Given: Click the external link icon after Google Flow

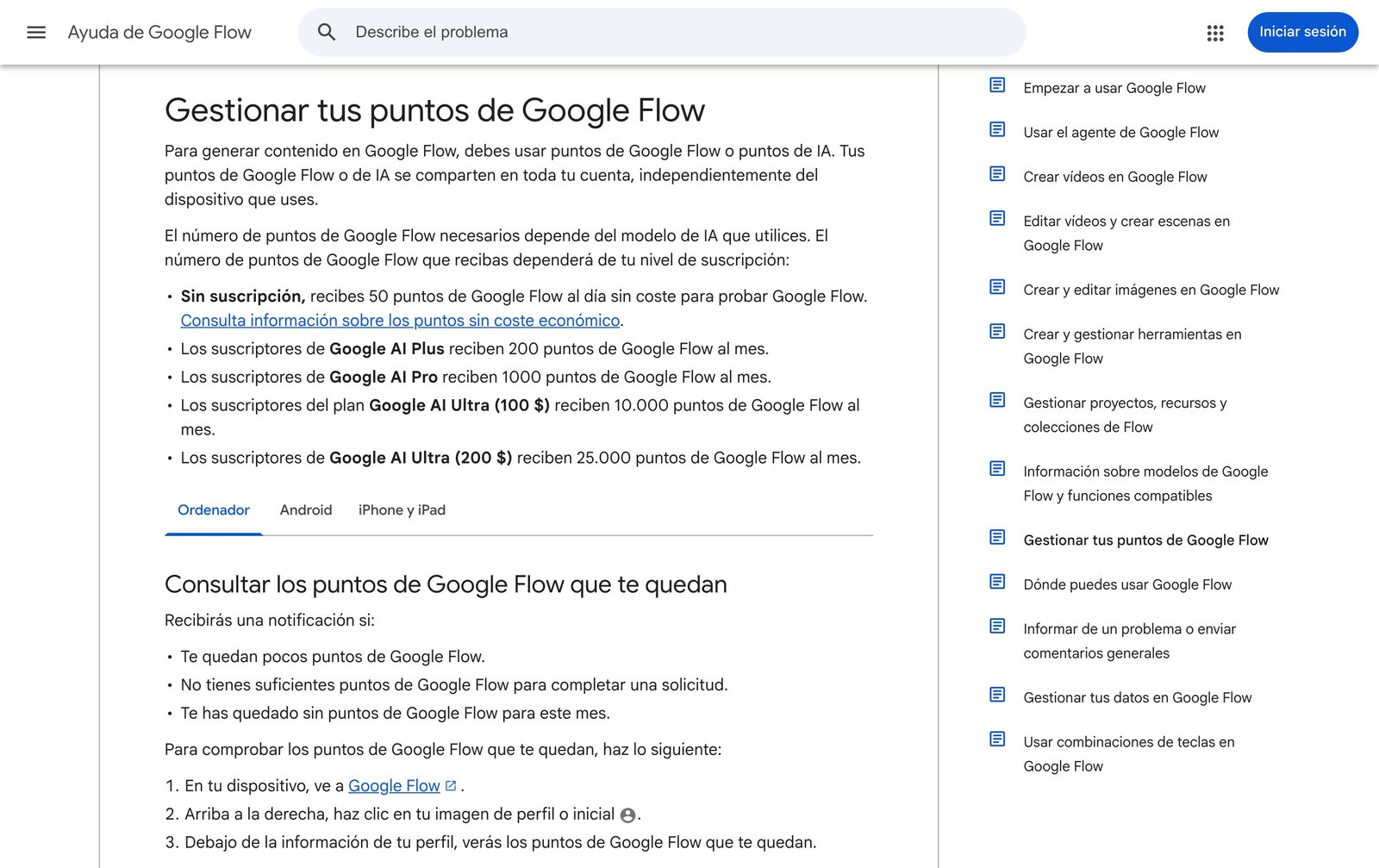Looking at the screenshot, I should 451,786.
